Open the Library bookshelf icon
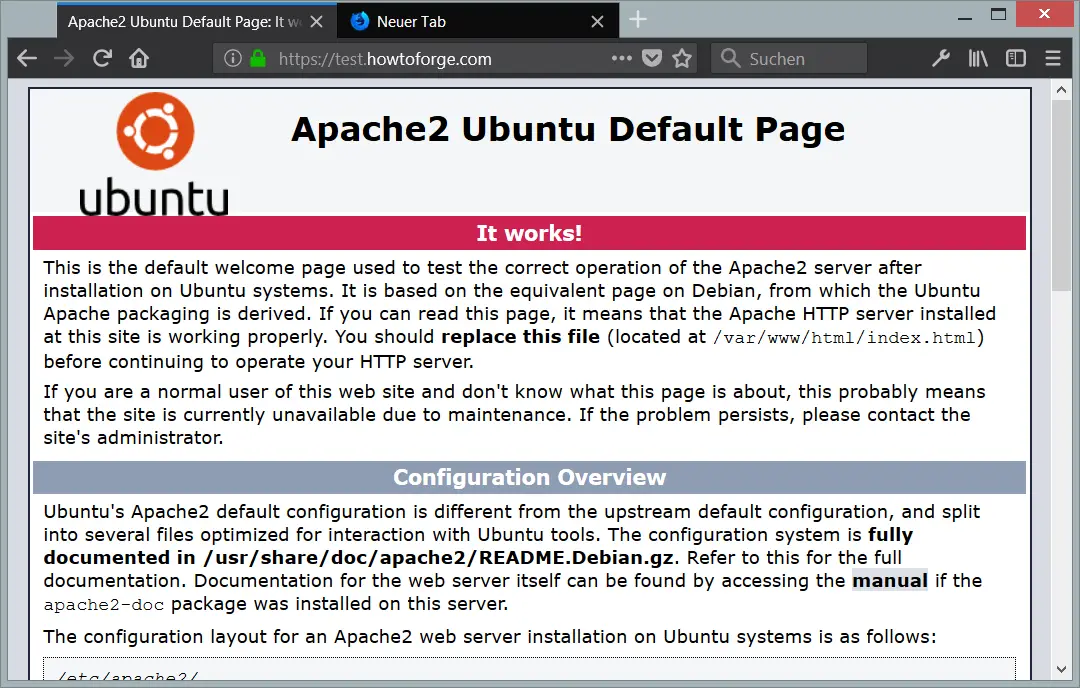This screenshot has width=1080, height=688. (x=978, y=59)
